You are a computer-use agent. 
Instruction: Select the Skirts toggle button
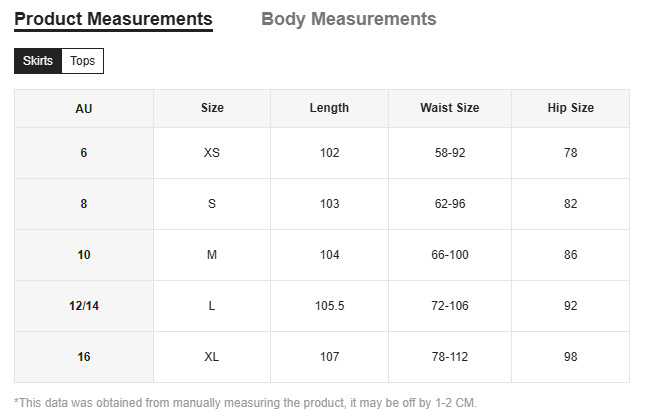point(38,61)
